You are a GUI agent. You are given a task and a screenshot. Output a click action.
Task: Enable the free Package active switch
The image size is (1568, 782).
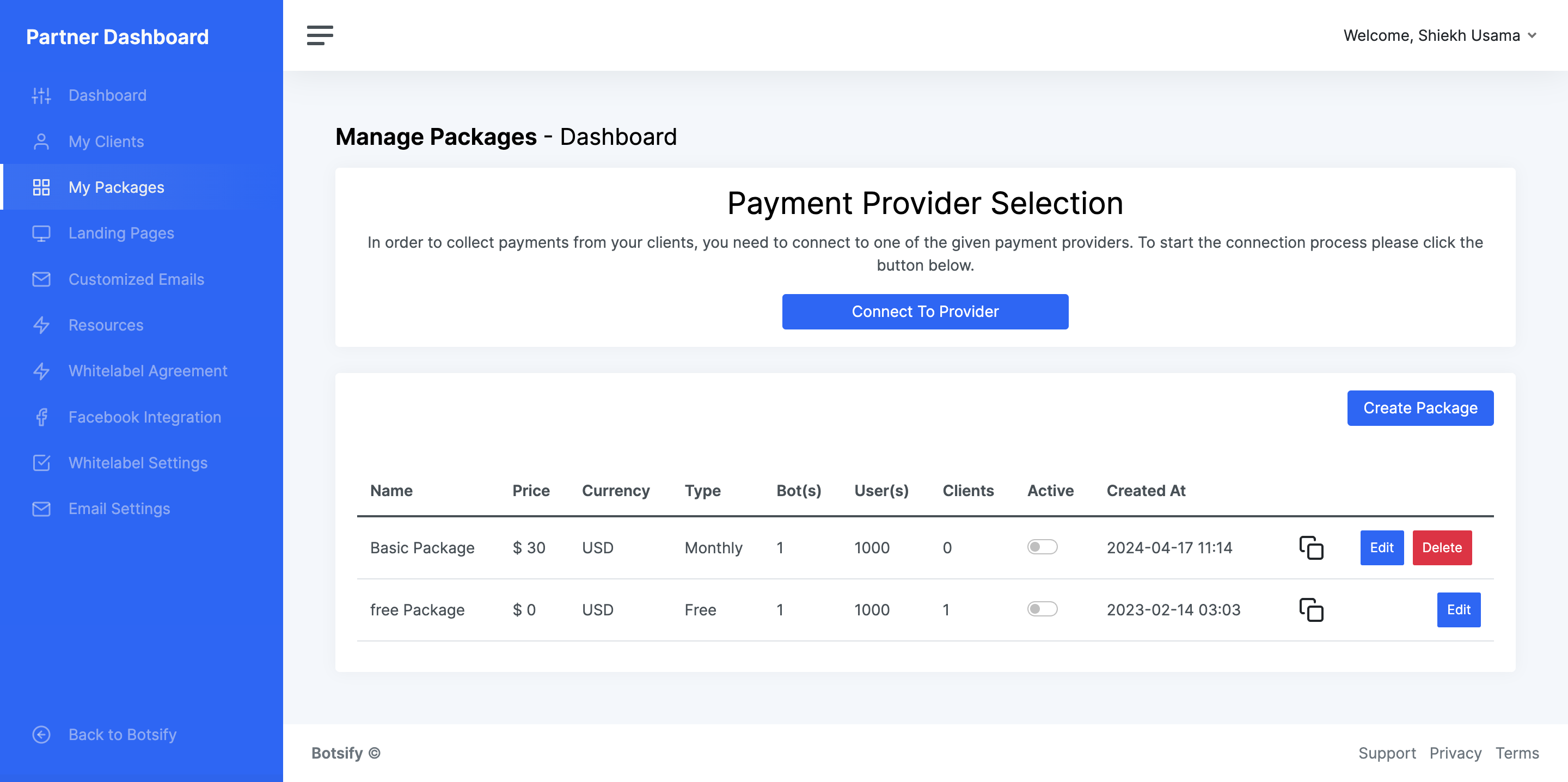(x=1042, y=609)
